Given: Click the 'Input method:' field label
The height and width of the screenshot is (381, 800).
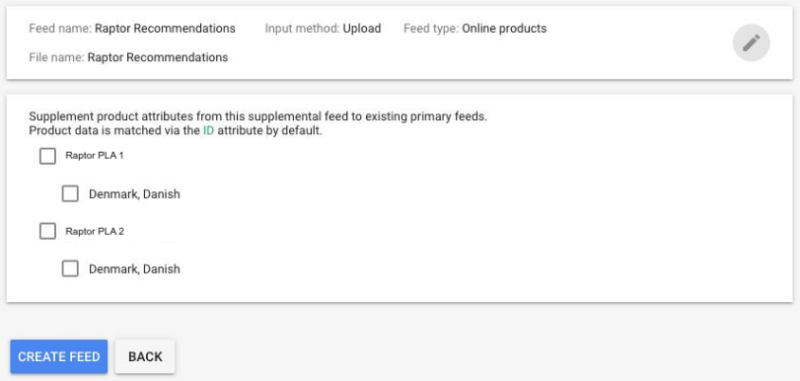Looking at the screenshot, I should 302,29.
